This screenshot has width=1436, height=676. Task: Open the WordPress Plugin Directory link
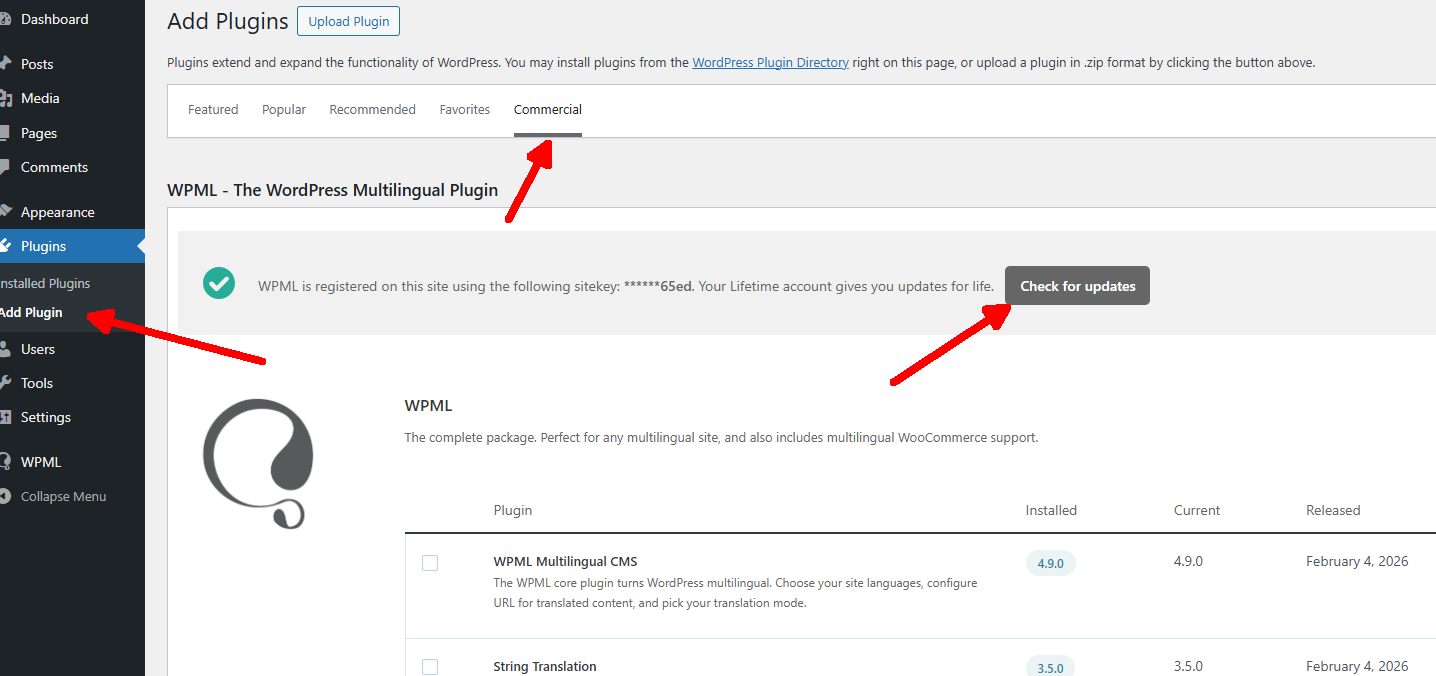[770, 62]
